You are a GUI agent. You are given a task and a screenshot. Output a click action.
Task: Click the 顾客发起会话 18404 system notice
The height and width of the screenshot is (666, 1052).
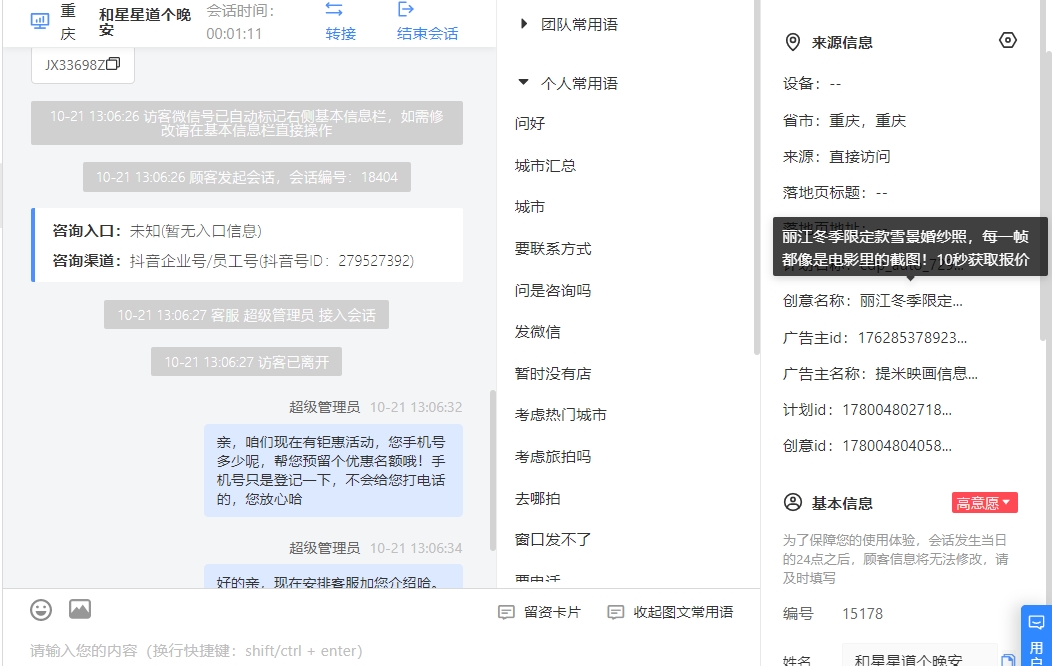[247, 177]
